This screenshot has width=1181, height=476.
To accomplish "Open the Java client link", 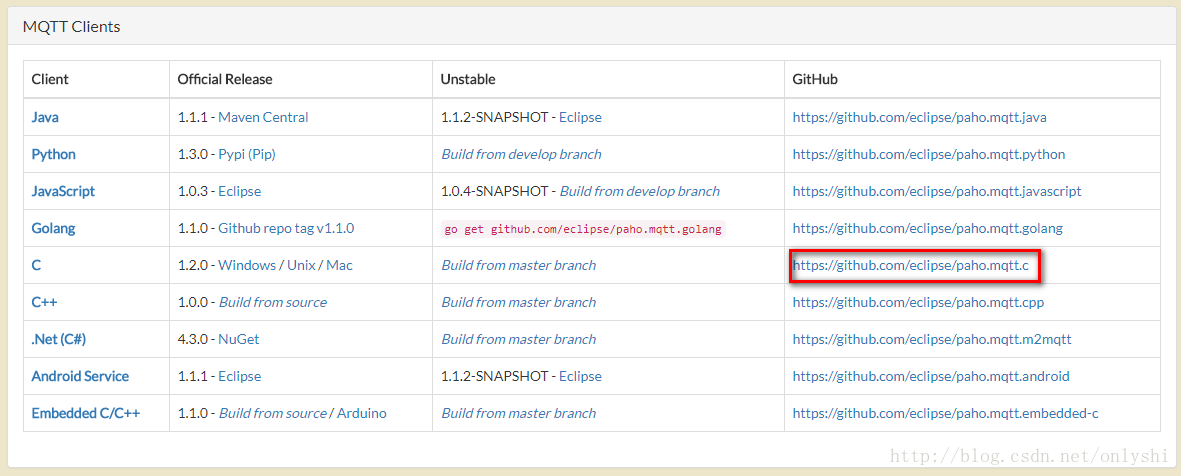I will click(x=45, y=117).
